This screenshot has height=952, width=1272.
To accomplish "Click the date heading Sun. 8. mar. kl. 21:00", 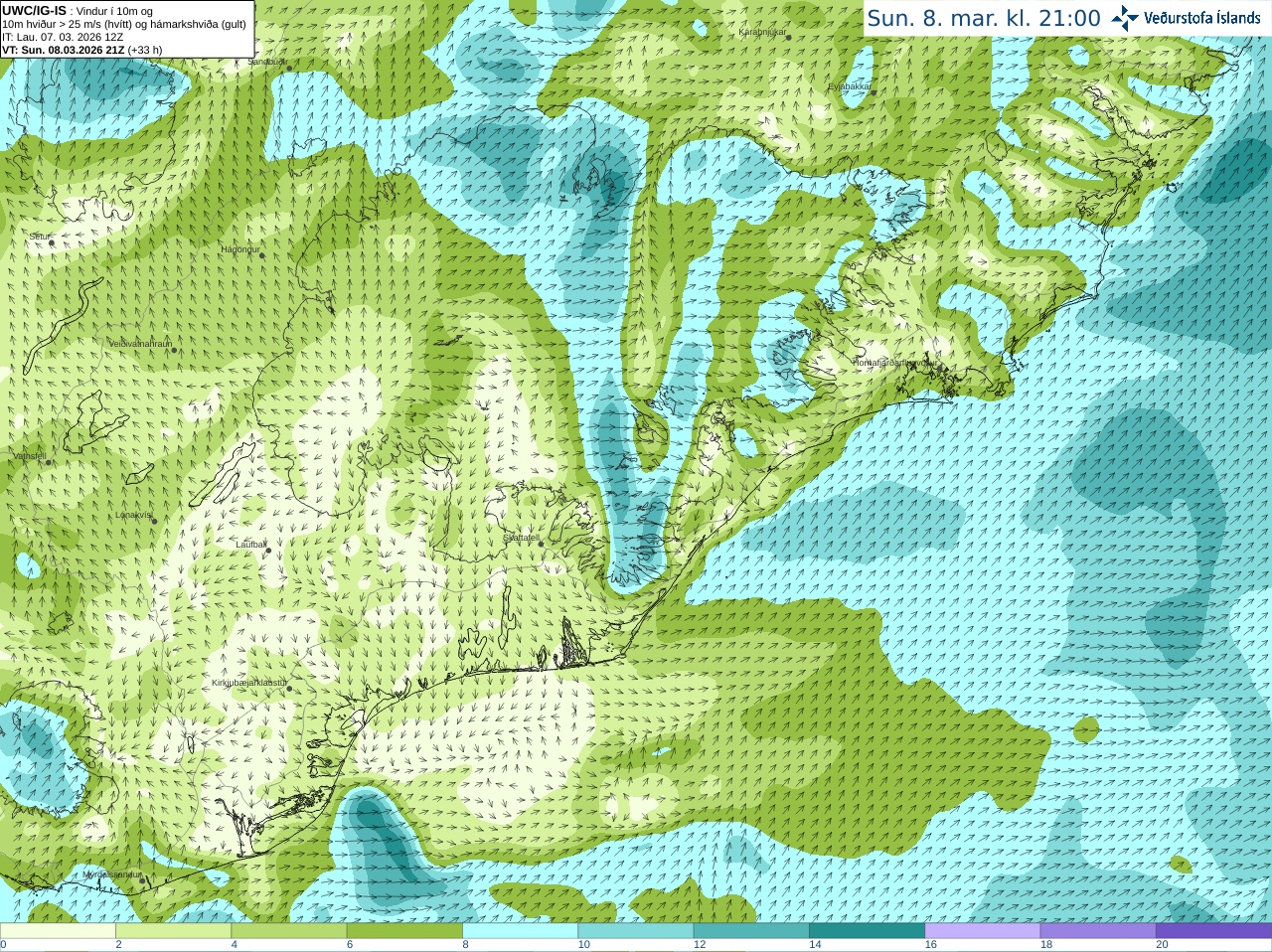I will coord(984,18).
